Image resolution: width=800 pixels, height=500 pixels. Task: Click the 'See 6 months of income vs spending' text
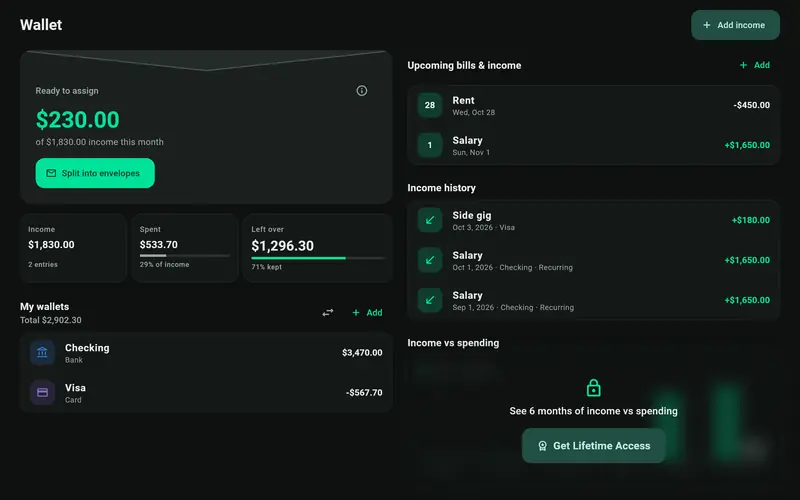(x=593, y=411)
